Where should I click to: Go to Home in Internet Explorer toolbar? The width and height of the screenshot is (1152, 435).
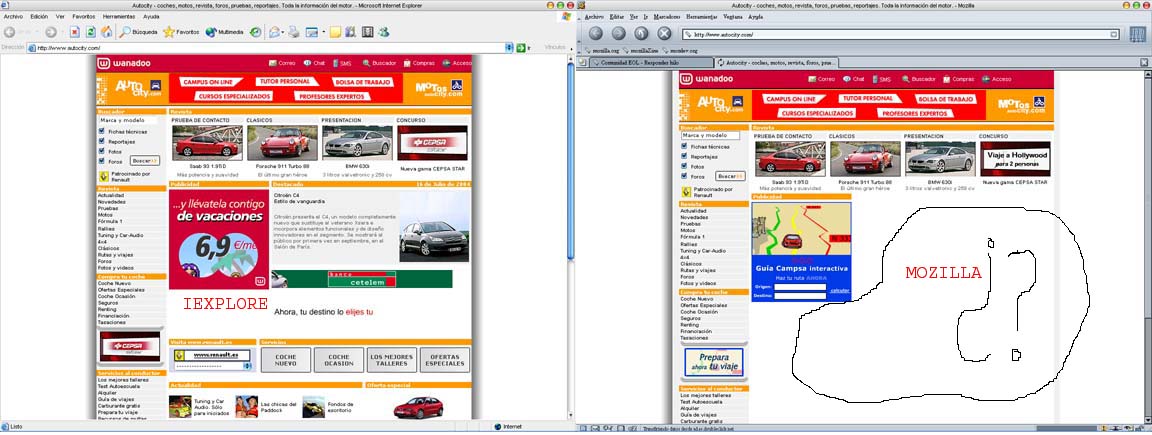[107, 32]
